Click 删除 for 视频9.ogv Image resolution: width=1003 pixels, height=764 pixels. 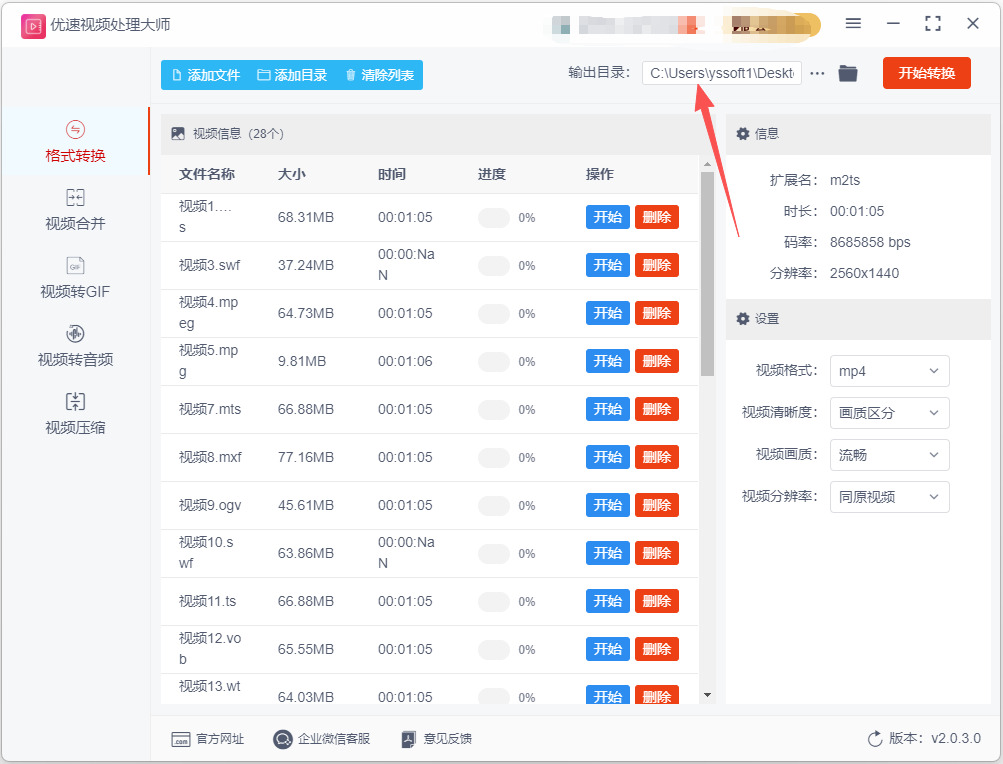[x=656, y=505]
